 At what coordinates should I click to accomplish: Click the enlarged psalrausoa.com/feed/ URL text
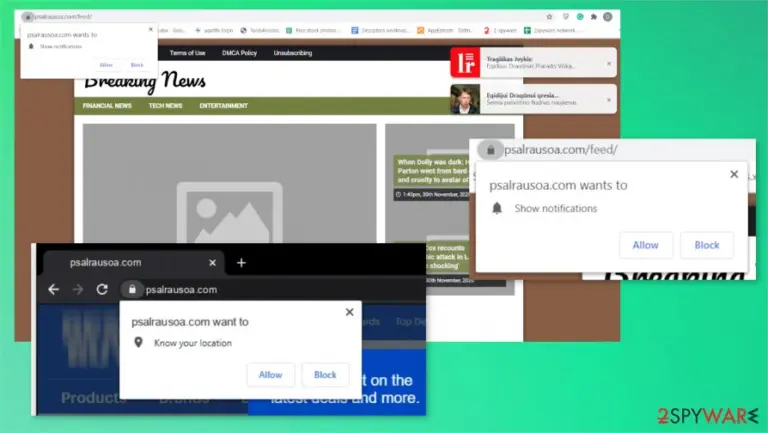coord(561,150)
